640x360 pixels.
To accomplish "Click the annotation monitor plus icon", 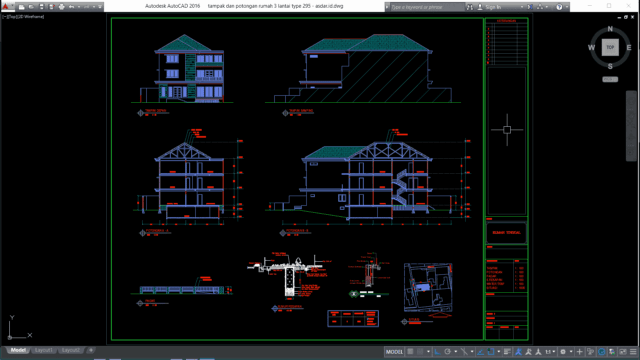I will (x=579, y=352).
